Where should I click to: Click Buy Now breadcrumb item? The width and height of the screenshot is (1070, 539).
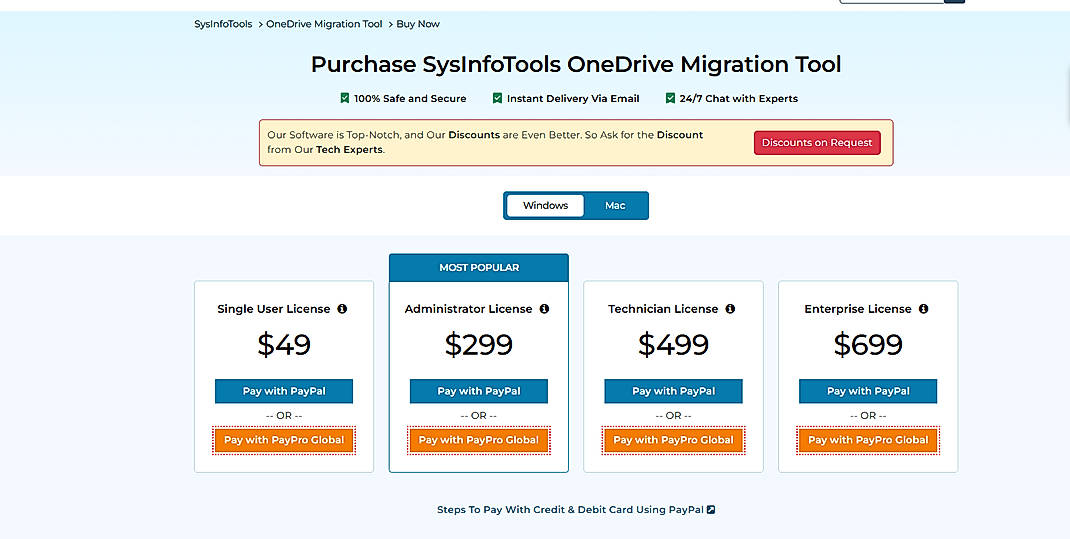(x=418, y=24)
